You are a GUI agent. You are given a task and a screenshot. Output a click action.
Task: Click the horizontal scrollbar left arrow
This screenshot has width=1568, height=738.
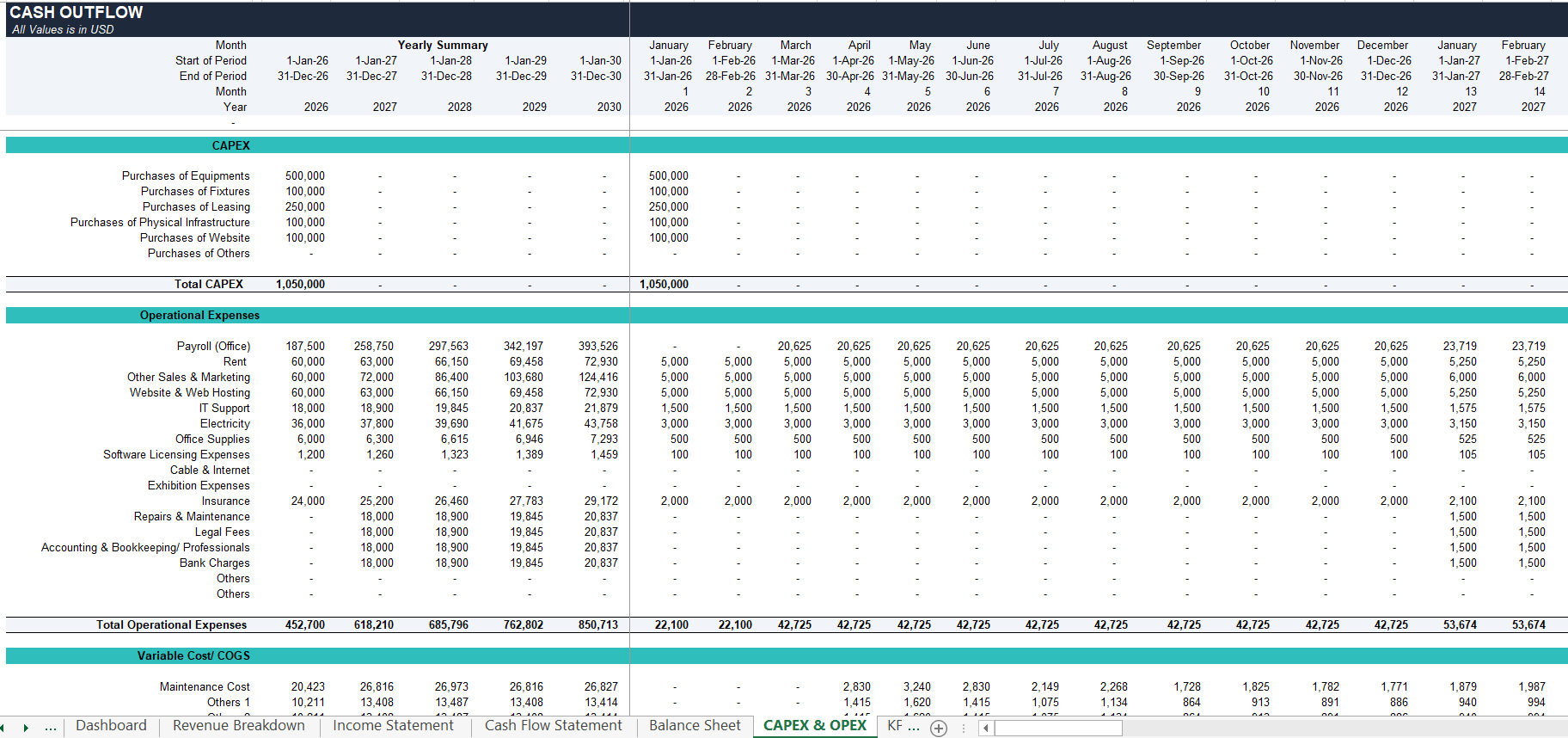coord(986,728)
